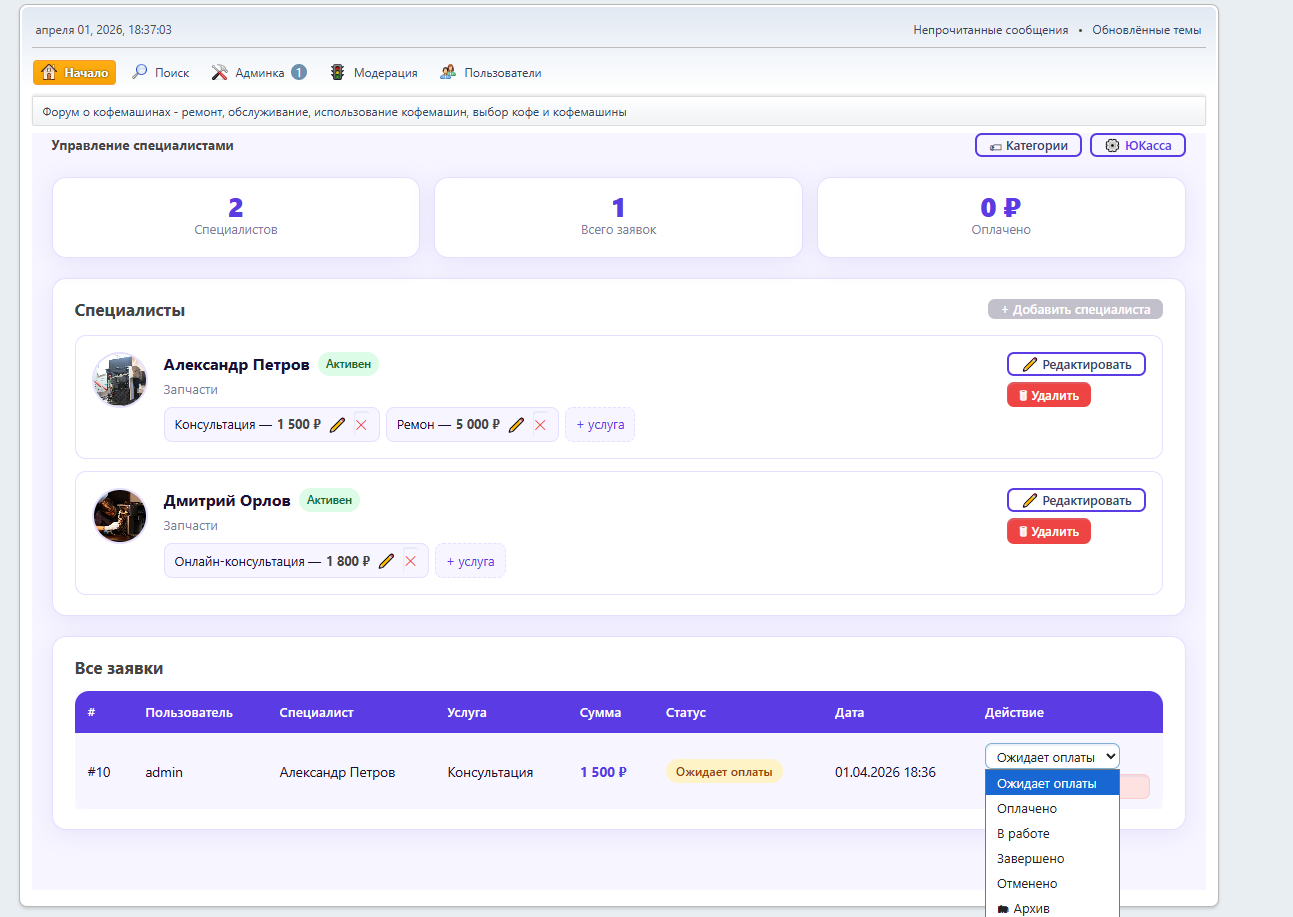Click the pencil icon next to Ремон service
This screenshot has height=917, width=1293.
[516, 425]
